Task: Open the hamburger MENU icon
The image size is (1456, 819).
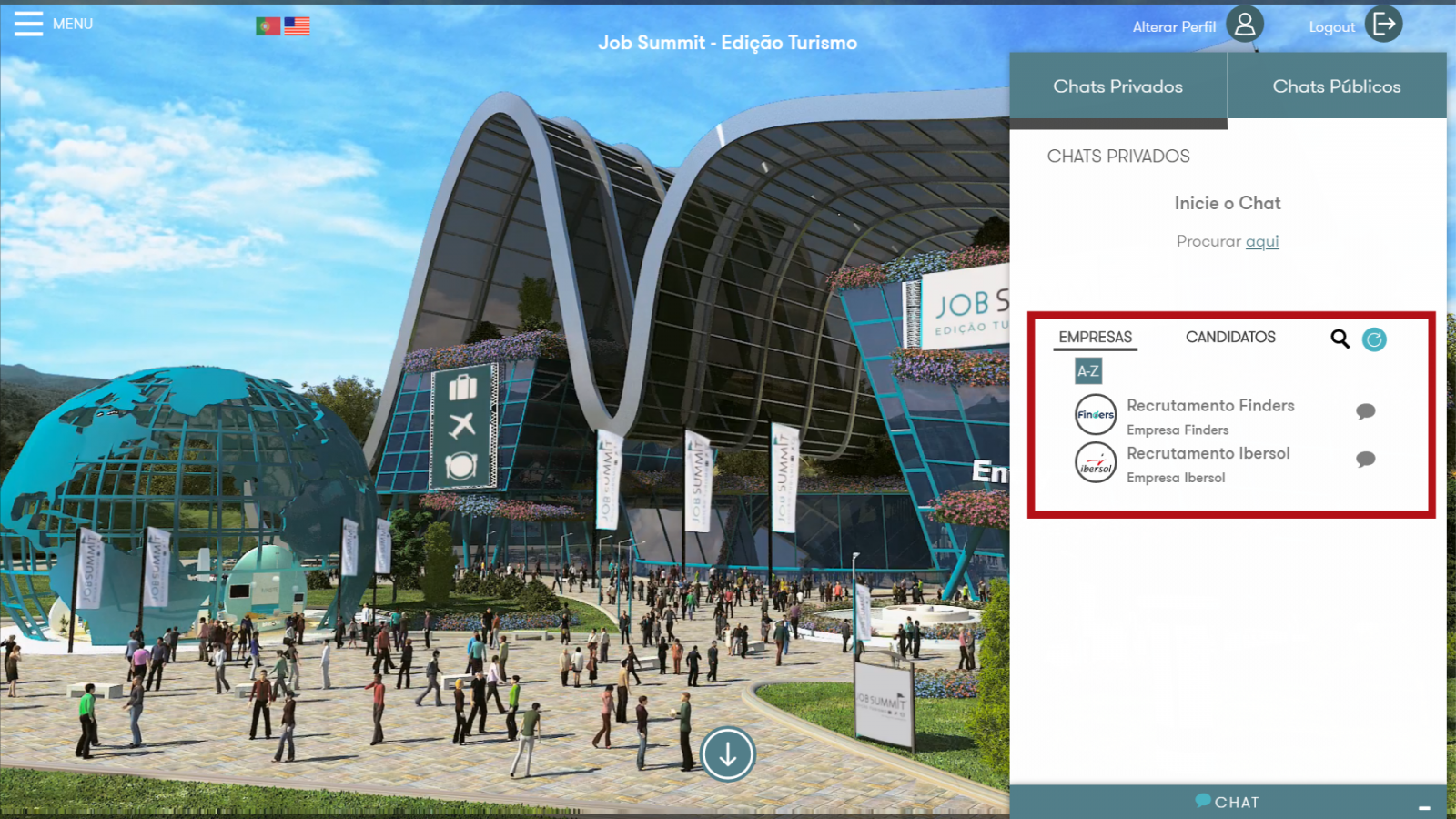Action: (x=28, y=24)
